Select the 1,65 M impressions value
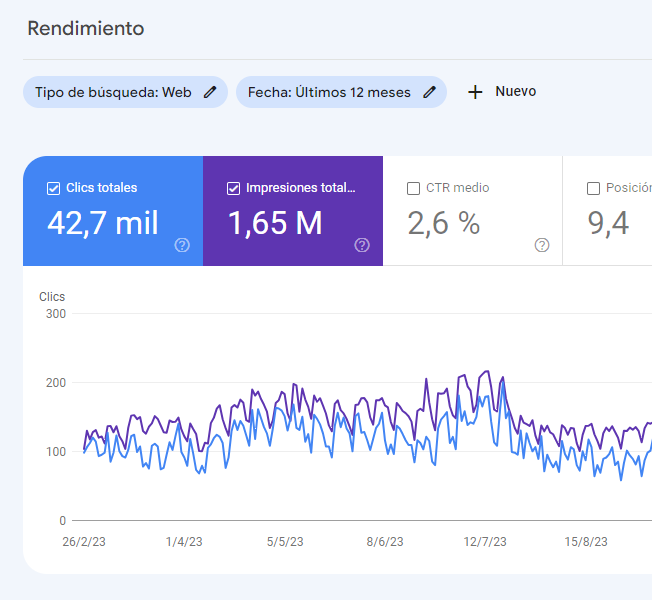Image resolution: width=652 pixels, height=600 pixels. (x=275, y=223)
